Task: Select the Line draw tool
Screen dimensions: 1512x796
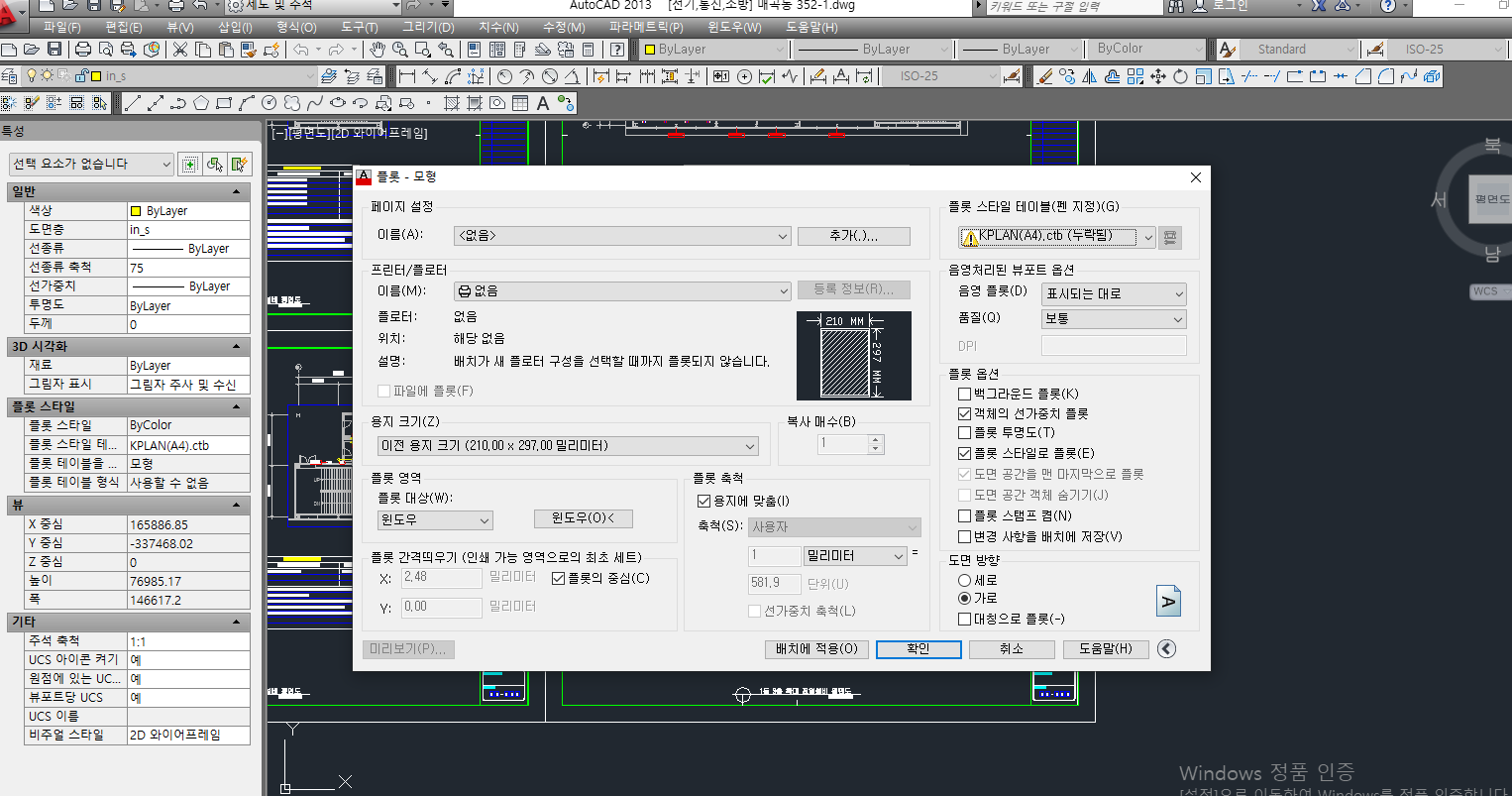Action: (x=132, y=103)
